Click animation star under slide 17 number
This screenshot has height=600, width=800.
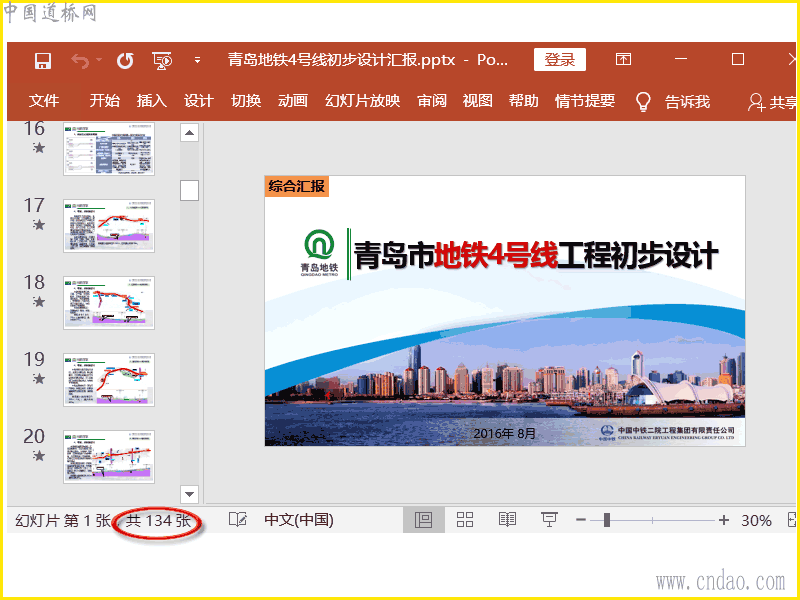coord(39,225)
